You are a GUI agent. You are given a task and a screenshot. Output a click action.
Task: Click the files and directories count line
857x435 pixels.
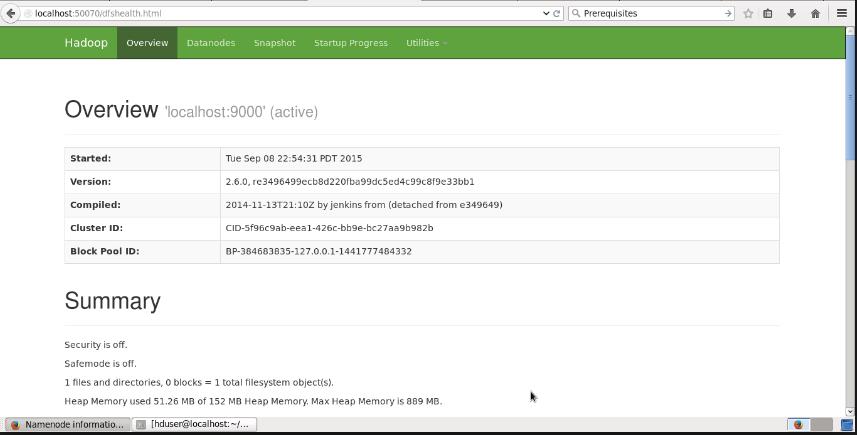pyautogui.click(x=199, y=383)
